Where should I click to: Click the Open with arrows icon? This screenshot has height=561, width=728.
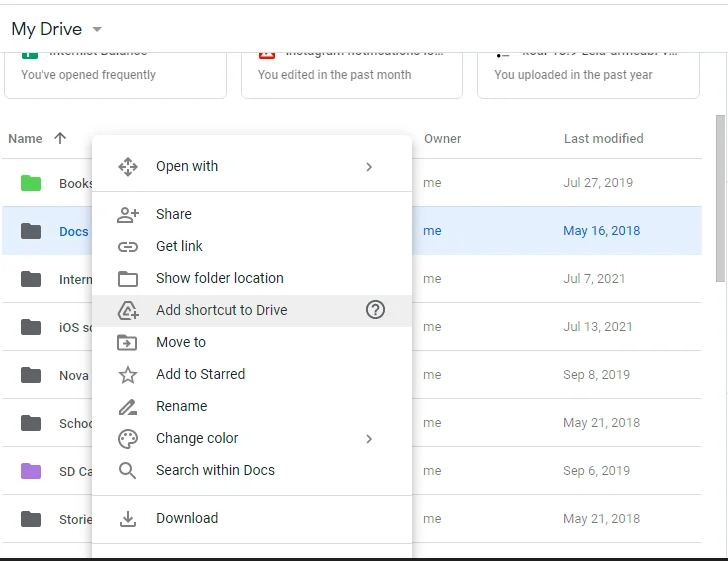click(x=128, y=167)
